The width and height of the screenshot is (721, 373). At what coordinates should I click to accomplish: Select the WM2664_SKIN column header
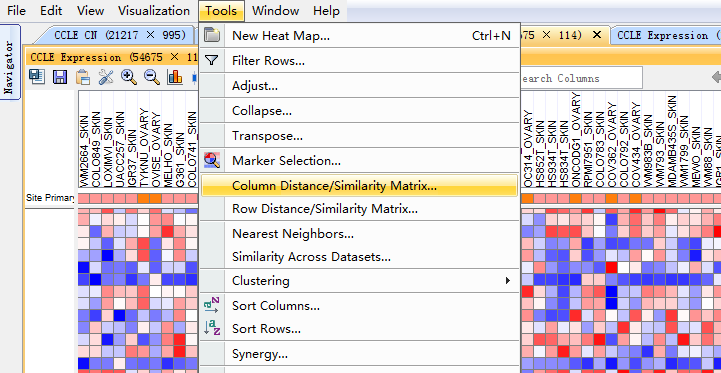click(x=84, y=151)
